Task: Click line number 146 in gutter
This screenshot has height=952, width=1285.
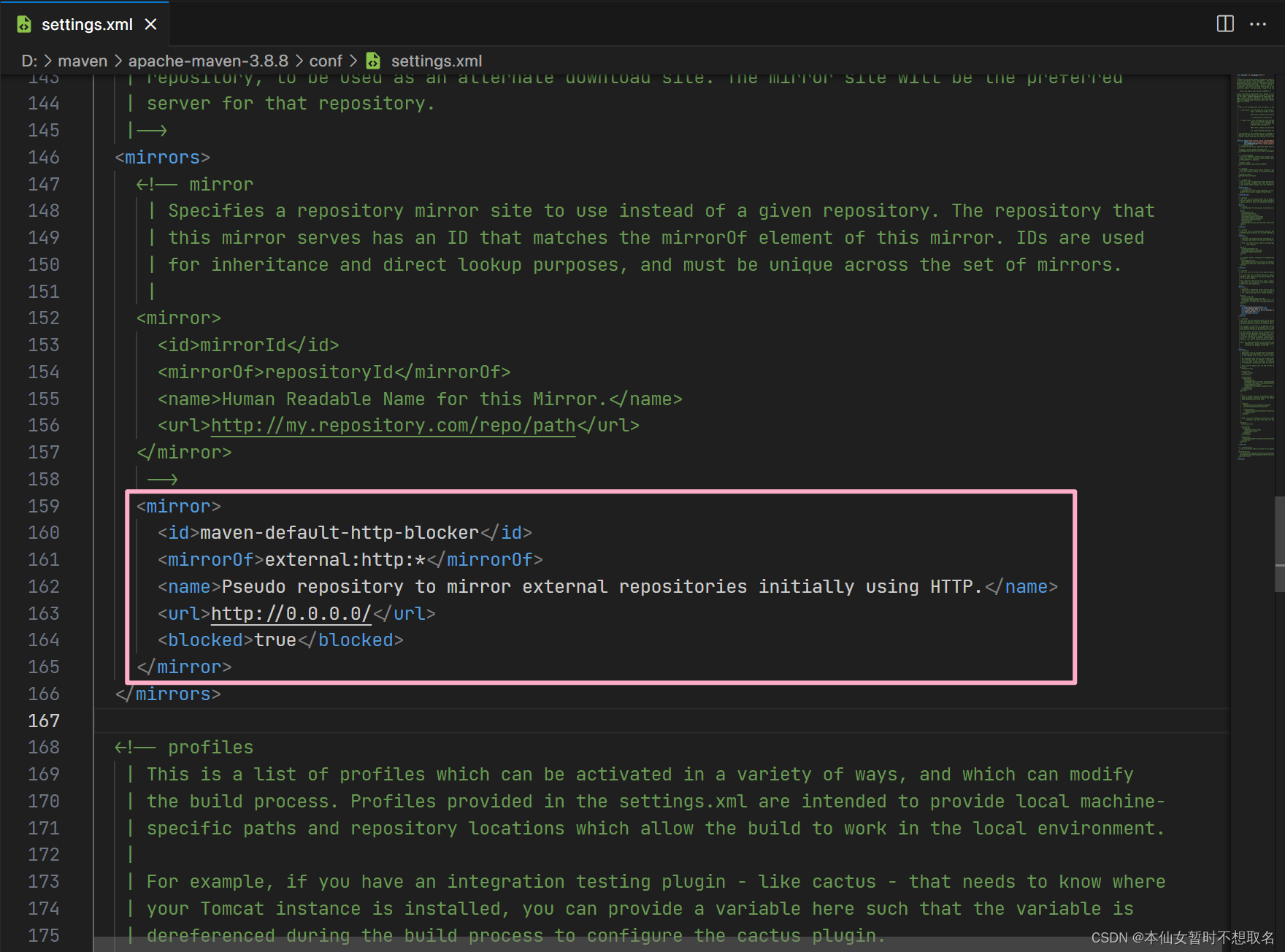Action: 44,158
